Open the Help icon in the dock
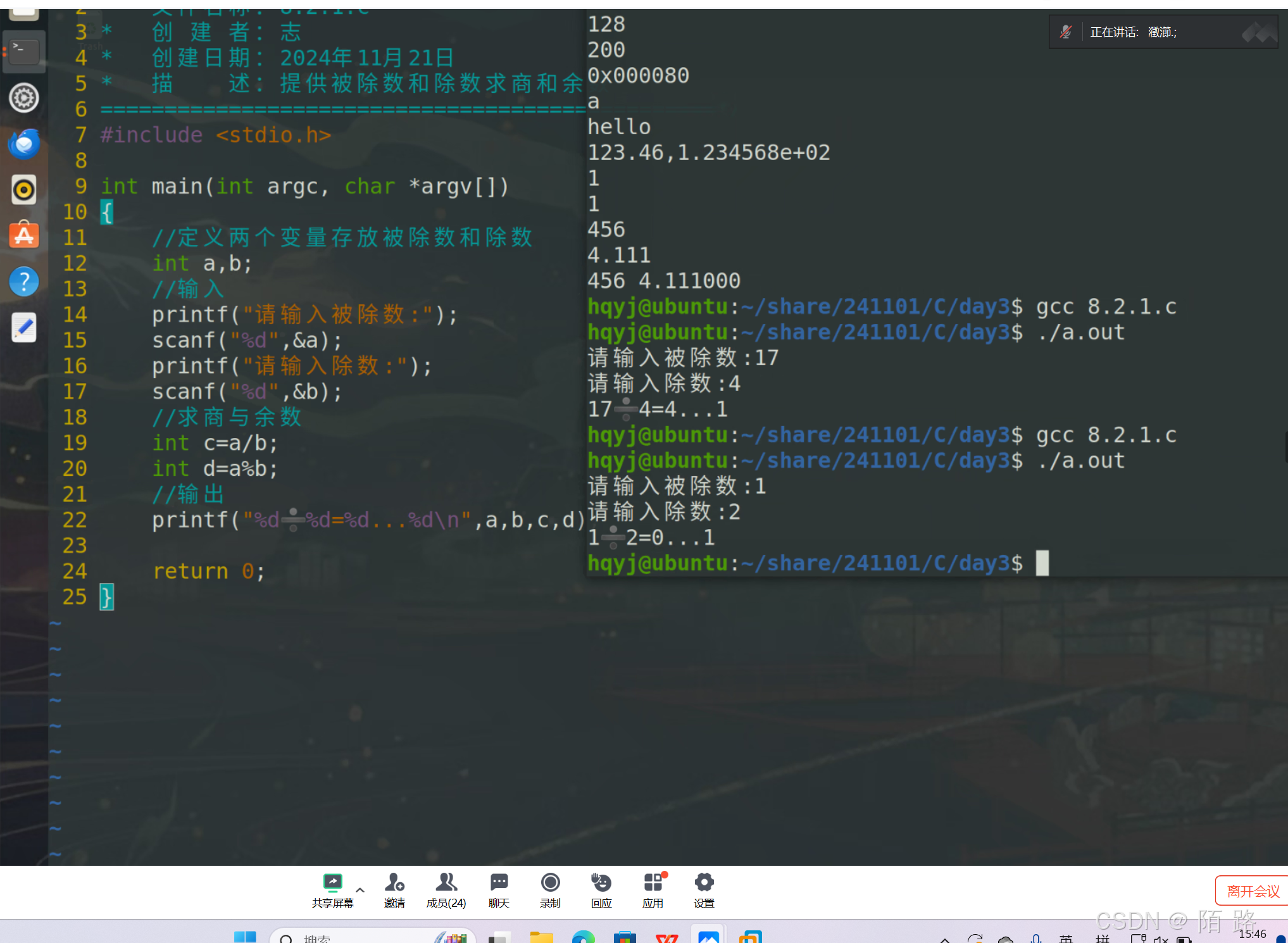Screen dimensions: 1288x943 point(24,282)
